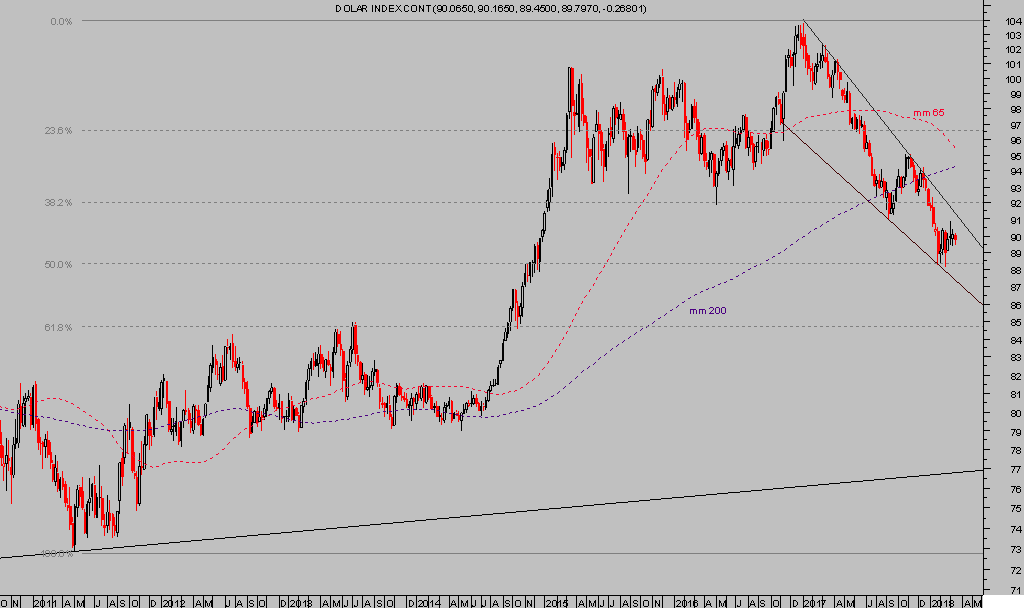Click the 2013 year marker on time axis
This screenshot has width=1024, height=608.
pyautogui.click(x=301, y=603)
